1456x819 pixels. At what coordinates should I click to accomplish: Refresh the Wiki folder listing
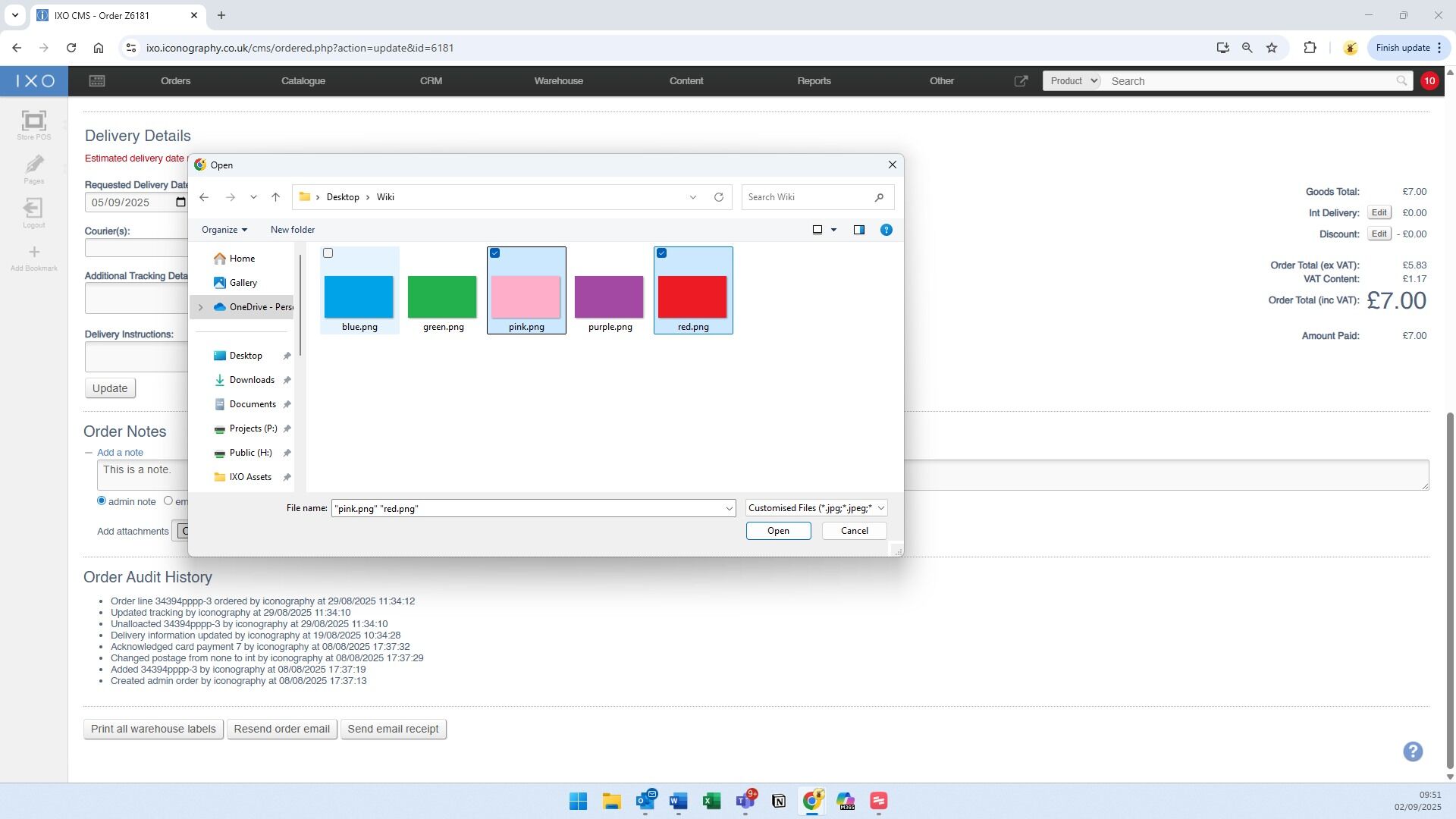tap(718, 197)
